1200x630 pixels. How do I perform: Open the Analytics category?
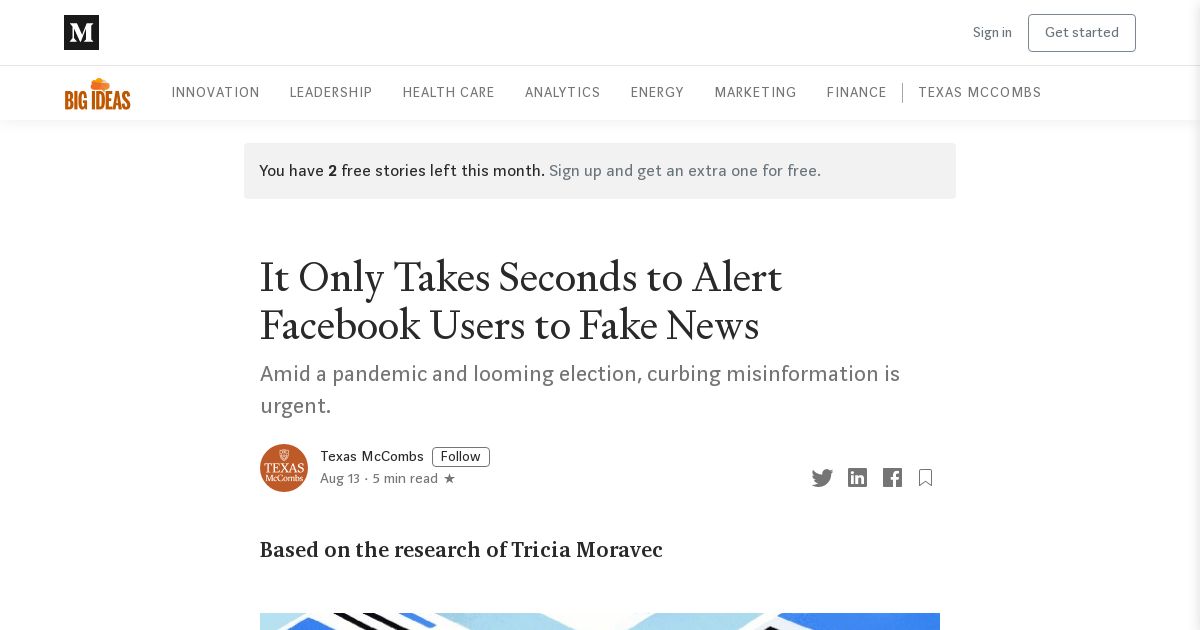tap(562, 92)
